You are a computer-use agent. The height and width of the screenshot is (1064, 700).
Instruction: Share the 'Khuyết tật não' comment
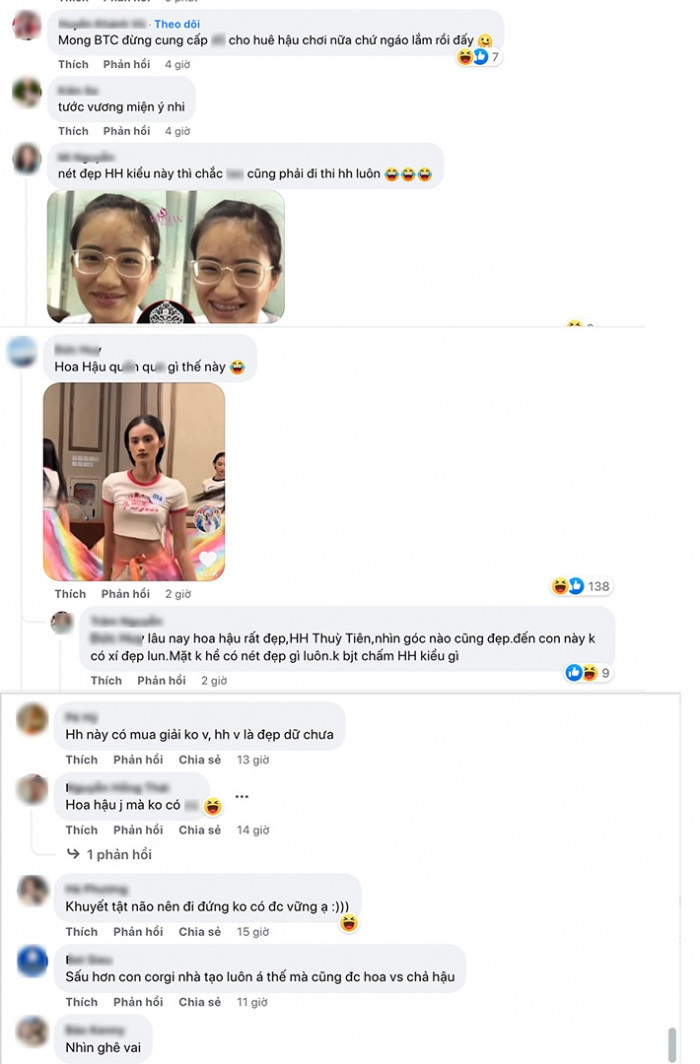[x=199, y=932]
